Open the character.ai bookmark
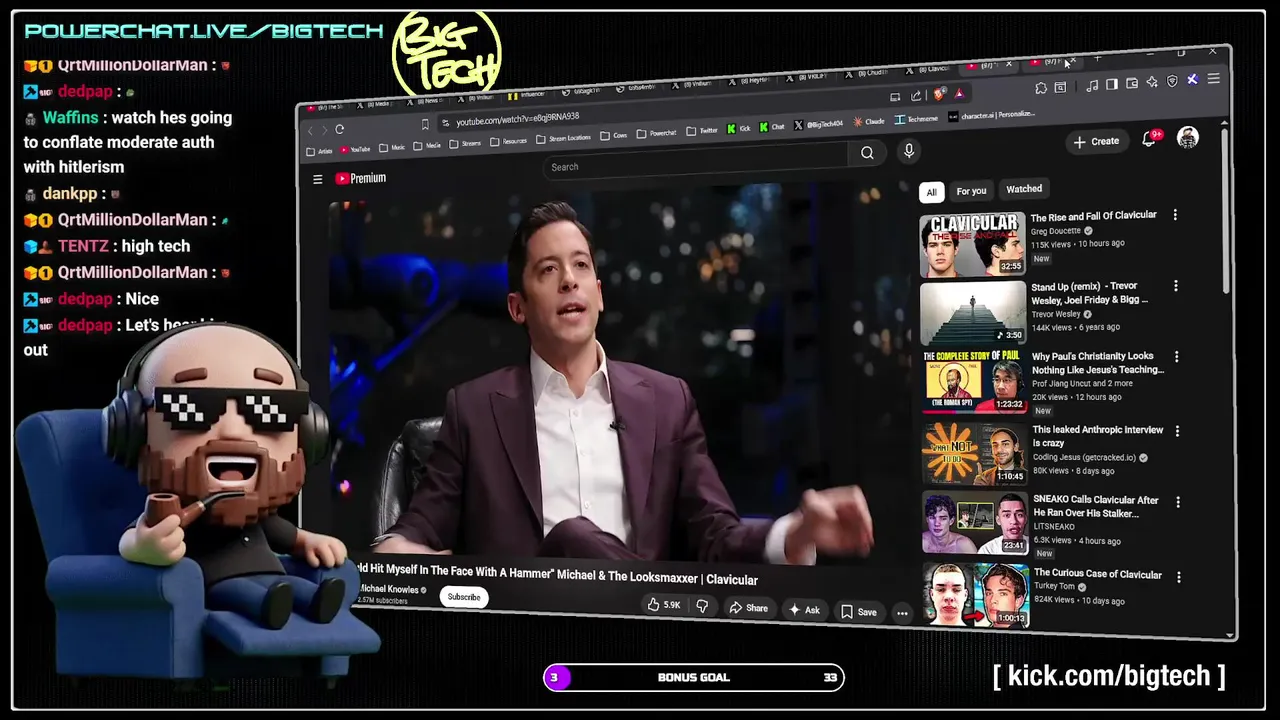 991,115
